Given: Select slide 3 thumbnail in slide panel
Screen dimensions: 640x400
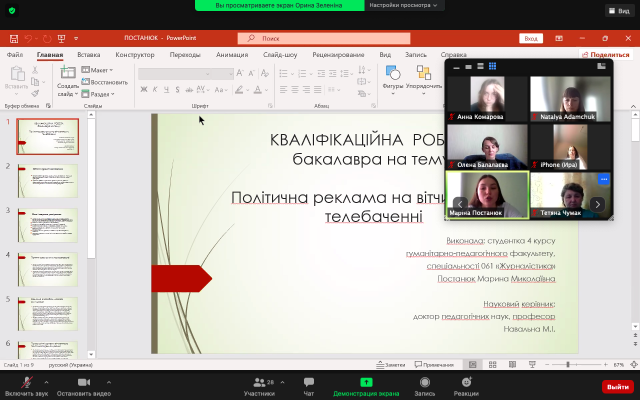Looking at the screenshot, I should (x=47, y=226).
